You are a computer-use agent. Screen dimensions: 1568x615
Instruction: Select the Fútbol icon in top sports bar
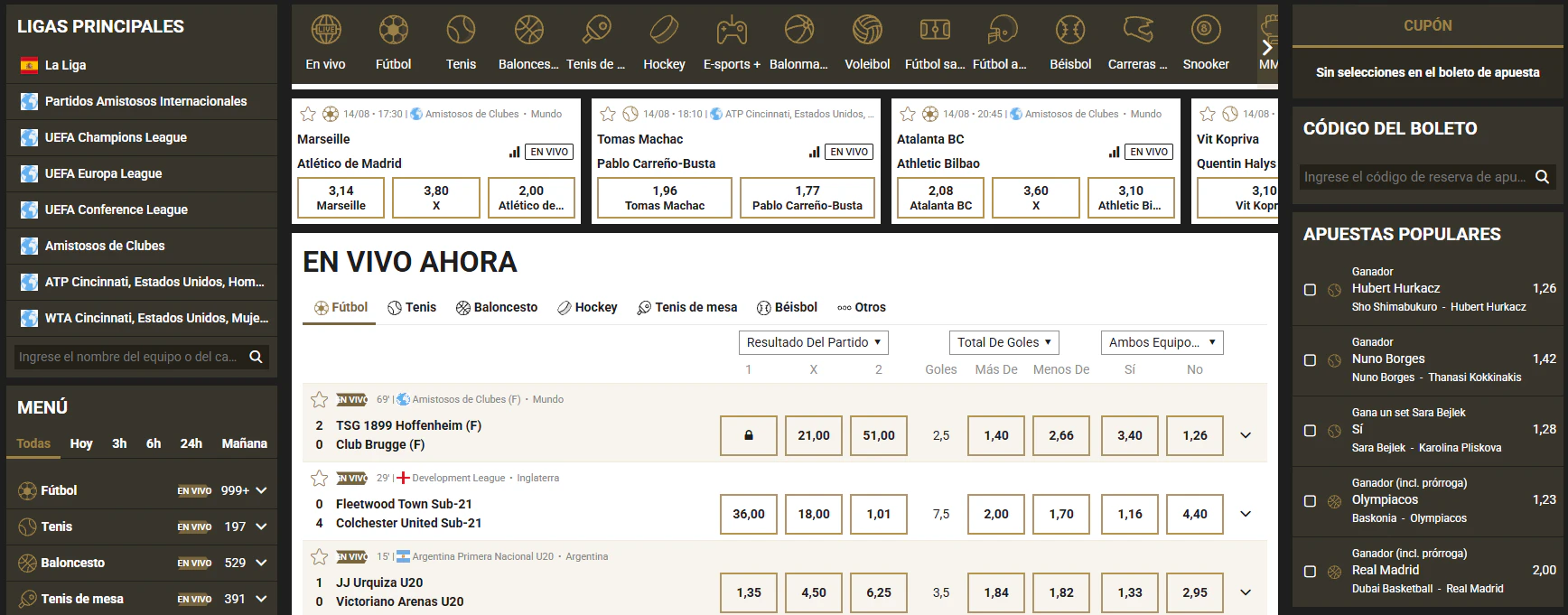[394, 31]
